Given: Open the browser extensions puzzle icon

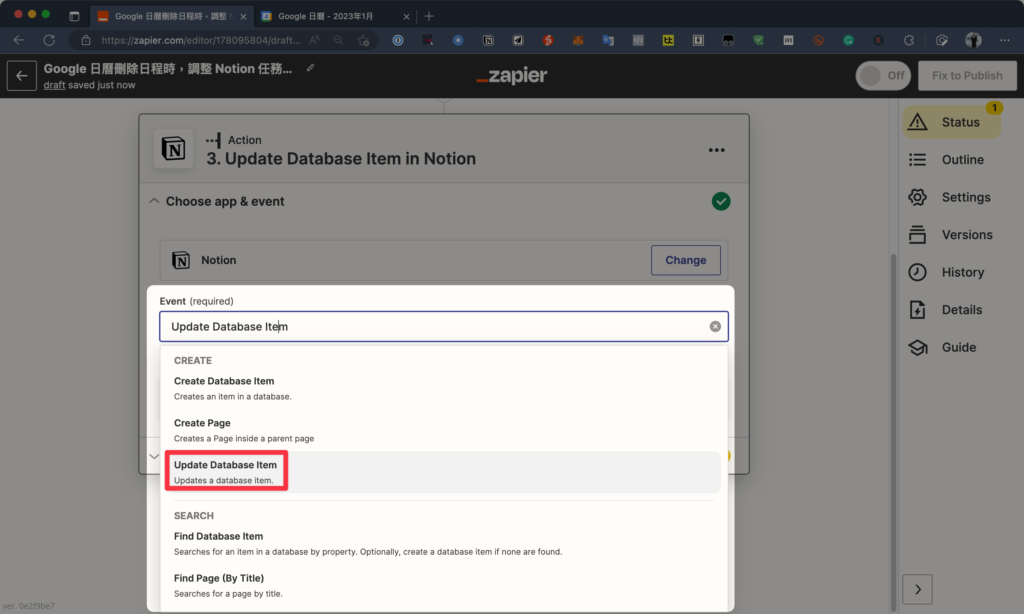Looking at the screenshot, I should click(x=908, y=40).
